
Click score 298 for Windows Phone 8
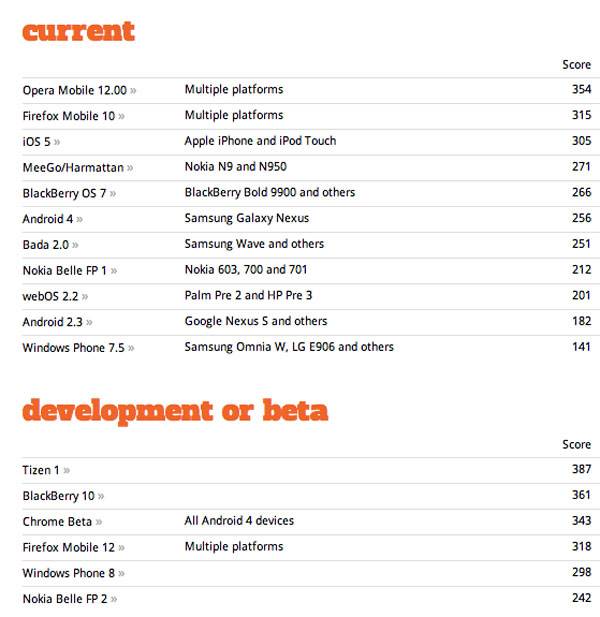582,572
